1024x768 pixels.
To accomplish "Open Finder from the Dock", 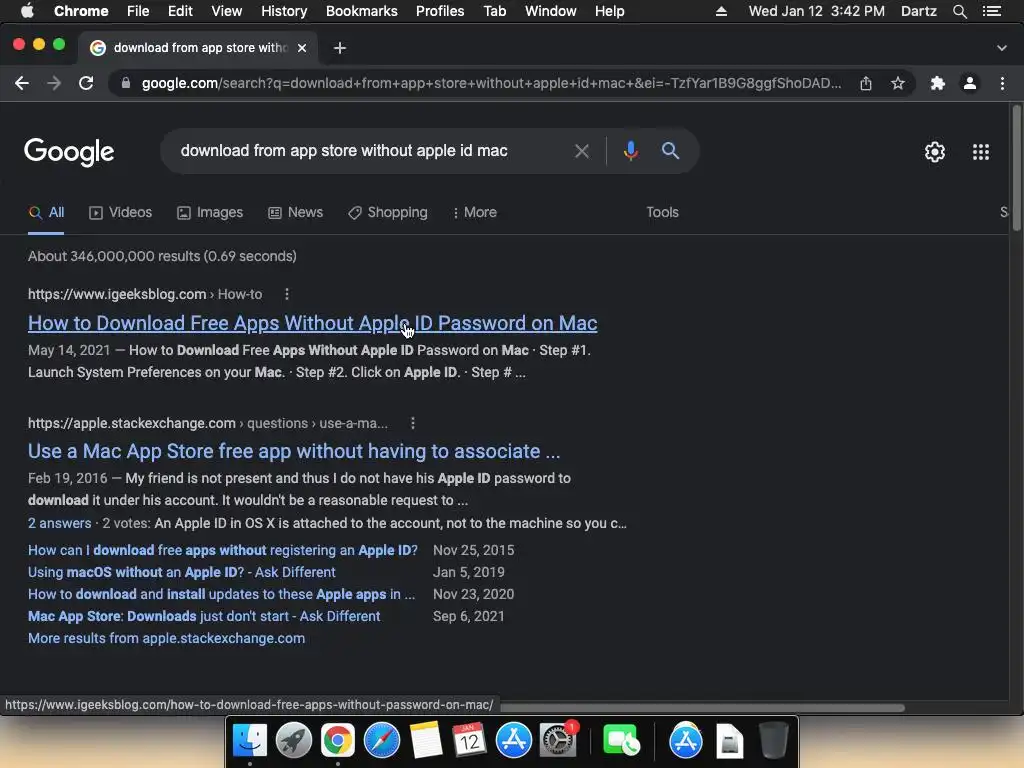I will click(249, 740).
